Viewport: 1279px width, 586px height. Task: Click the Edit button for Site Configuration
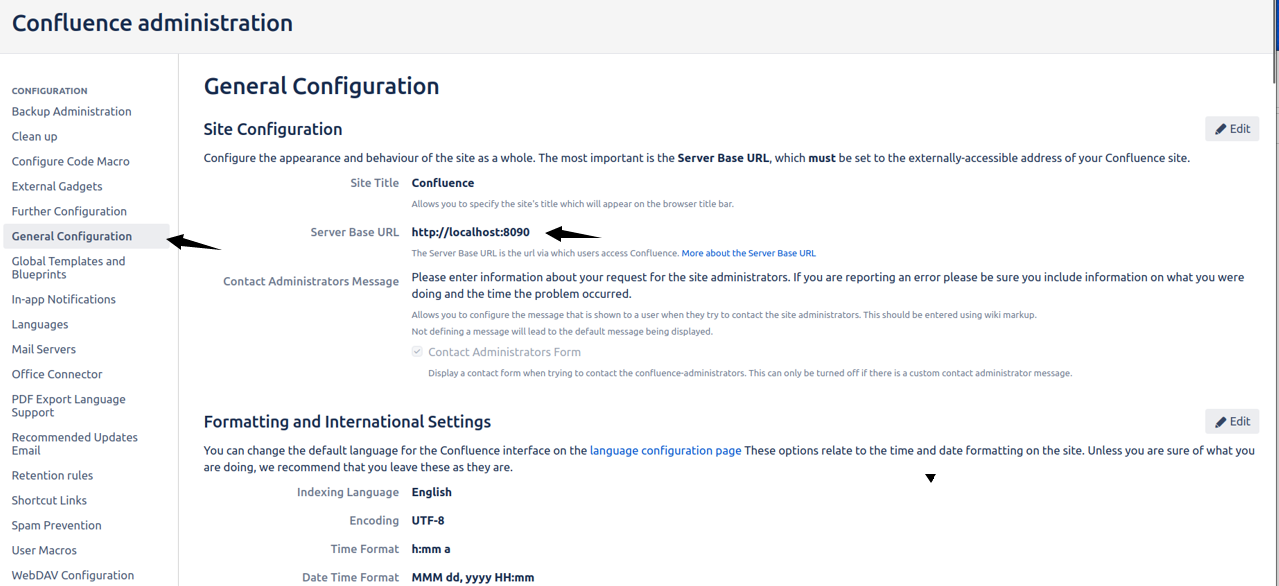click(1231, 128)
